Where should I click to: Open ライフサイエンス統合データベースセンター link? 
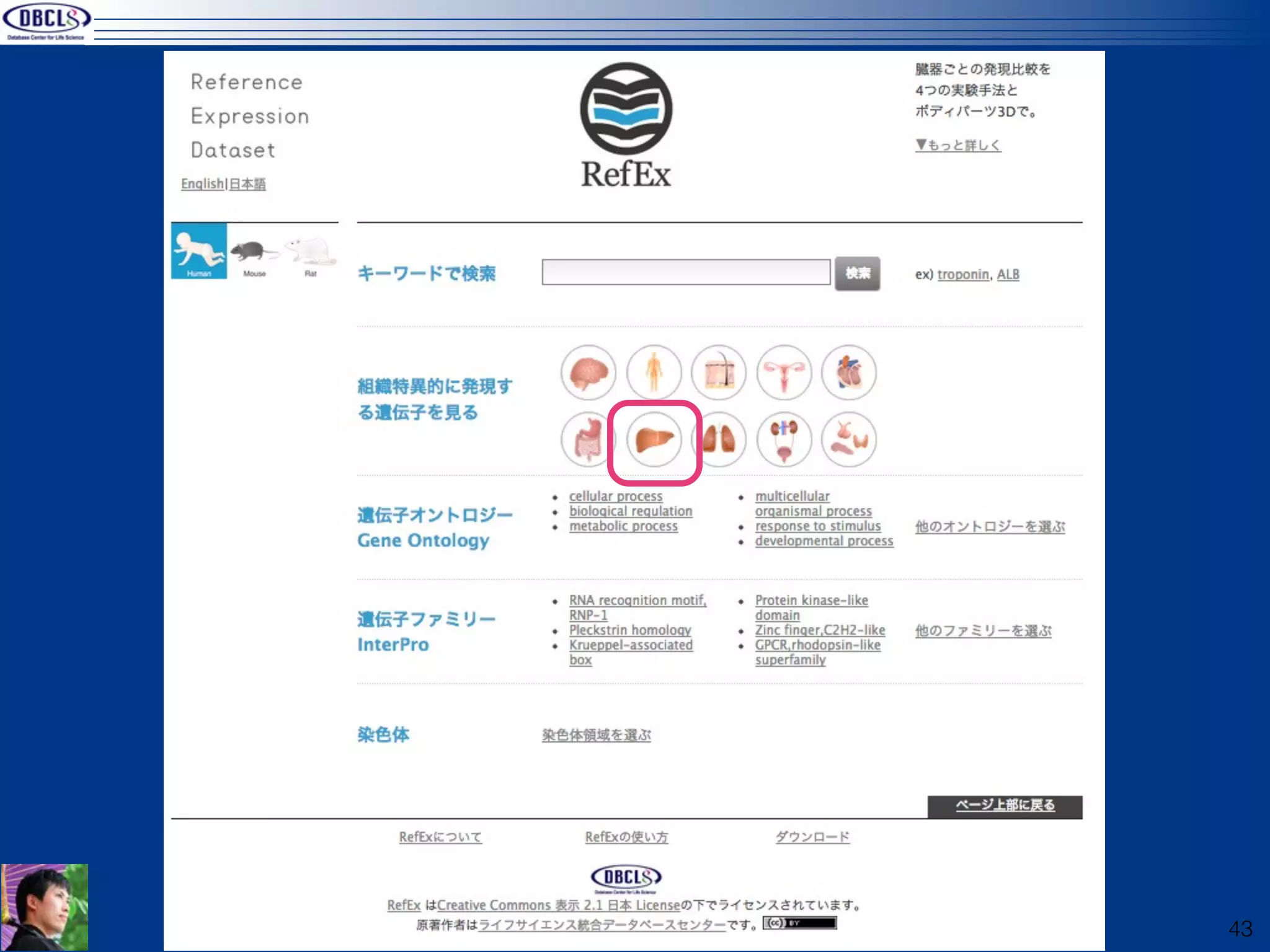(602, 925)
